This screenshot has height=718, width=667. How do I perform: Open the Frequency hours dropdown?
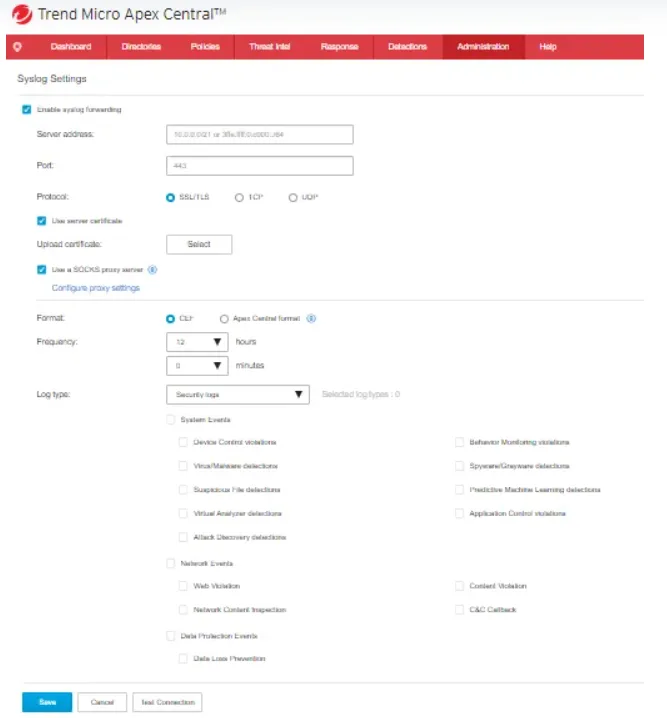pyautogui.click(x=197, y=342)
